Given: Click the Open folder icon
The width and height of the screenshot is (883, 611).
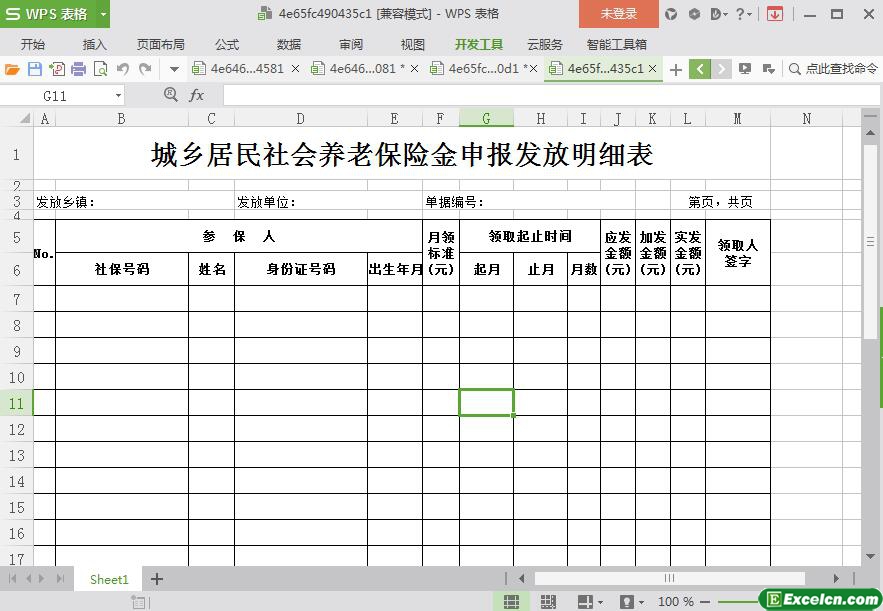Looking at the screenshot, I should tap(12, 69).
